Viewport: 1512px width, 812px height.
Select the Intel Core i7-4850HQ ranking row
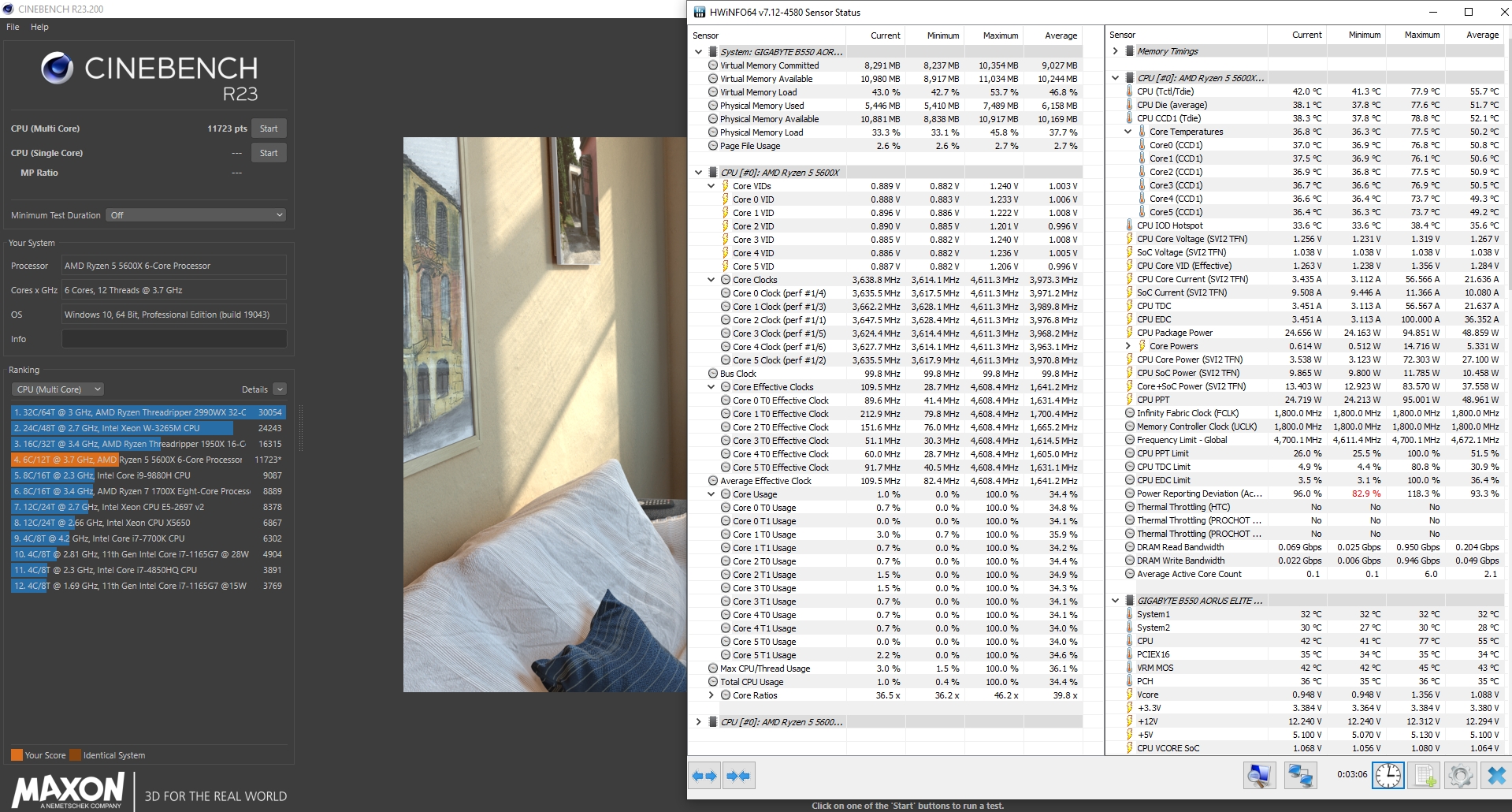coord(148,570)
